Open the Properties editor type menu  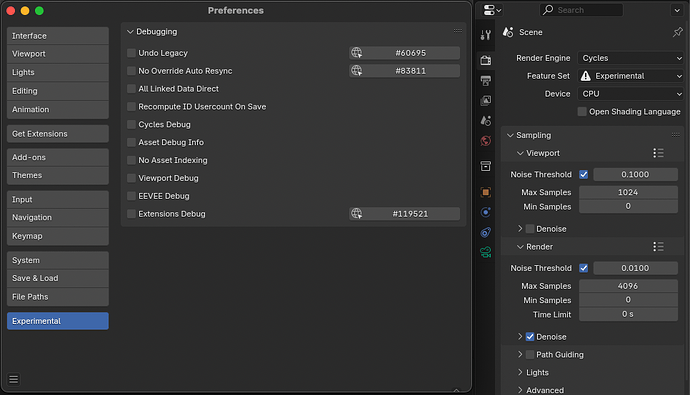[x=492, y=10]
